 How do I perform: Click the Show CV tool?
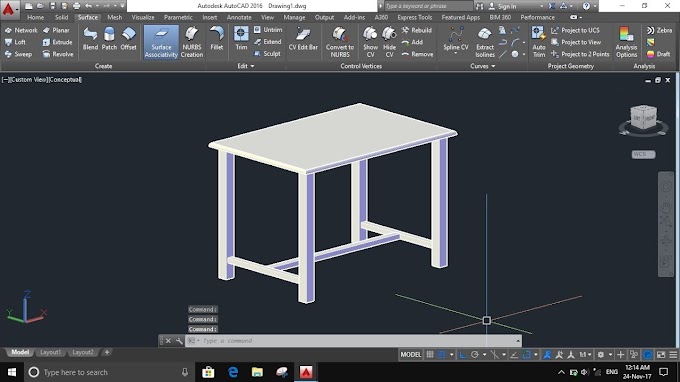(x=370, y=42)
